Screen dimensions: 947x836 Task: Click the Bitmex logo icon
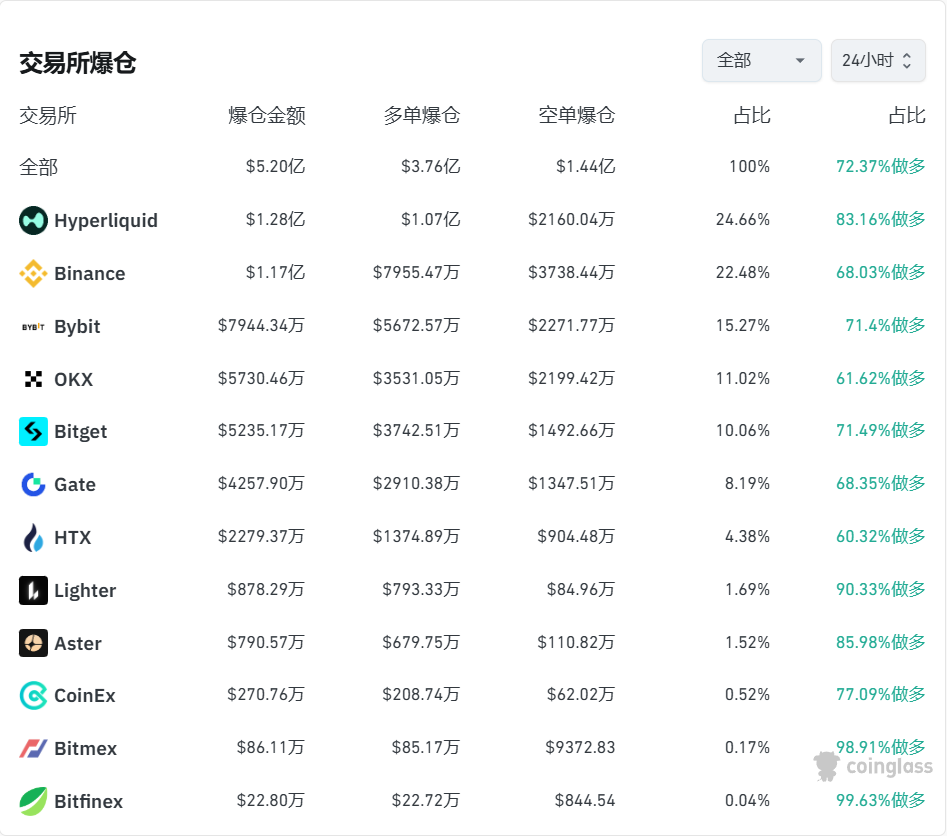[x=33, y=748]
